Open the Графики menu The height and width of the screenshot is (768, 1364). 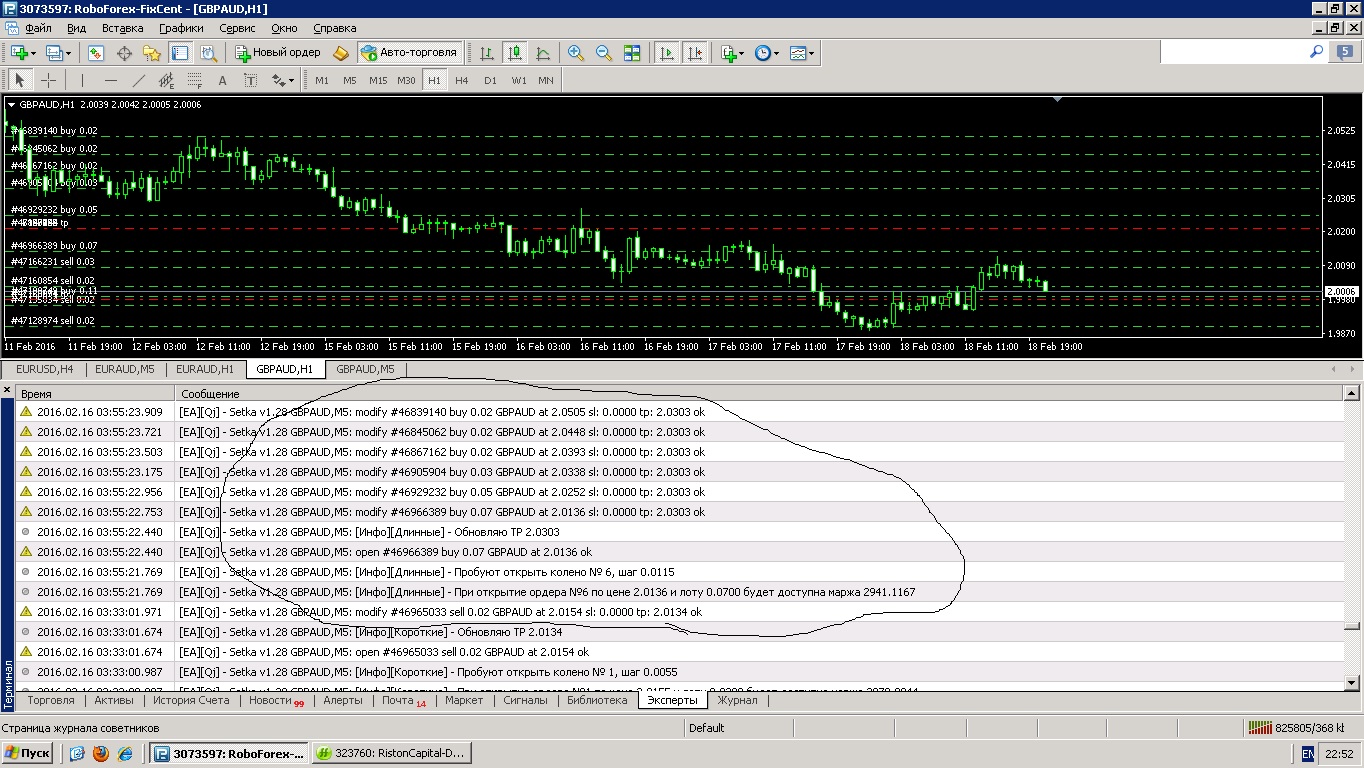[x=181, y=28]
